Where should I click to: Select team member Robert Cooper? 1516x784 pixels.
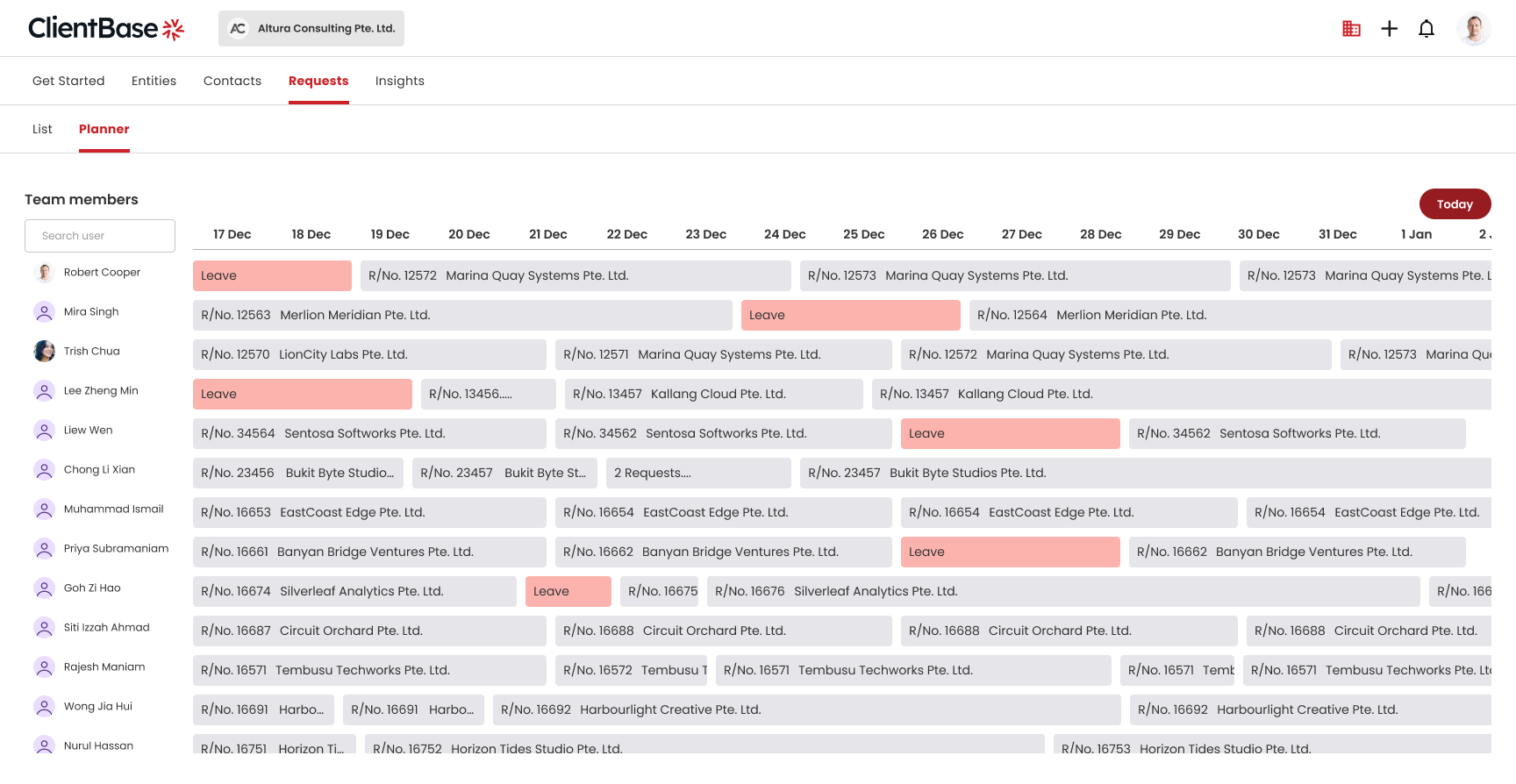102,273
